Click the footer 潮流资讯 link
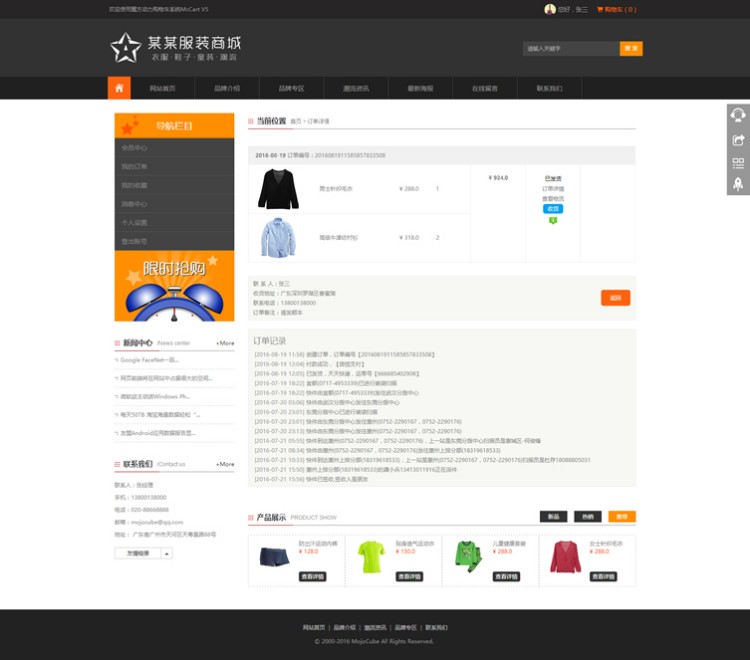Screen dimensions: 750x660 pyautogui.click(x=375, y=627)
